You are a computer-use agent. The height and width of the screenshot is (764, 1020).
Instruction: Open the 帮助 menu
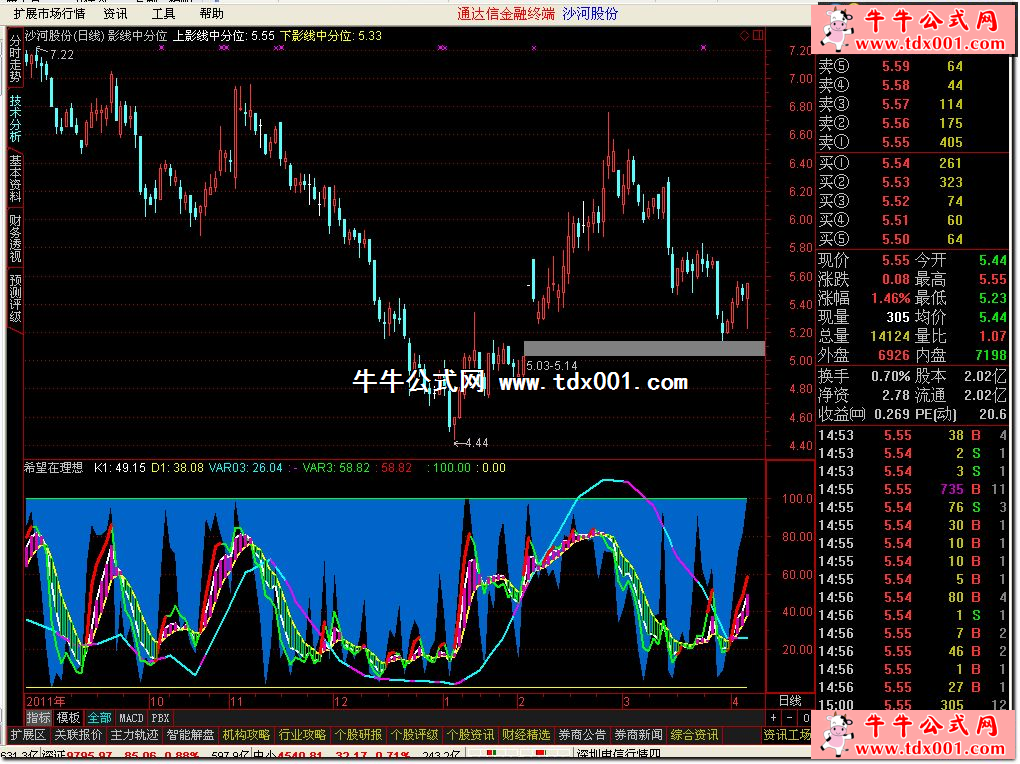(211, 14)
